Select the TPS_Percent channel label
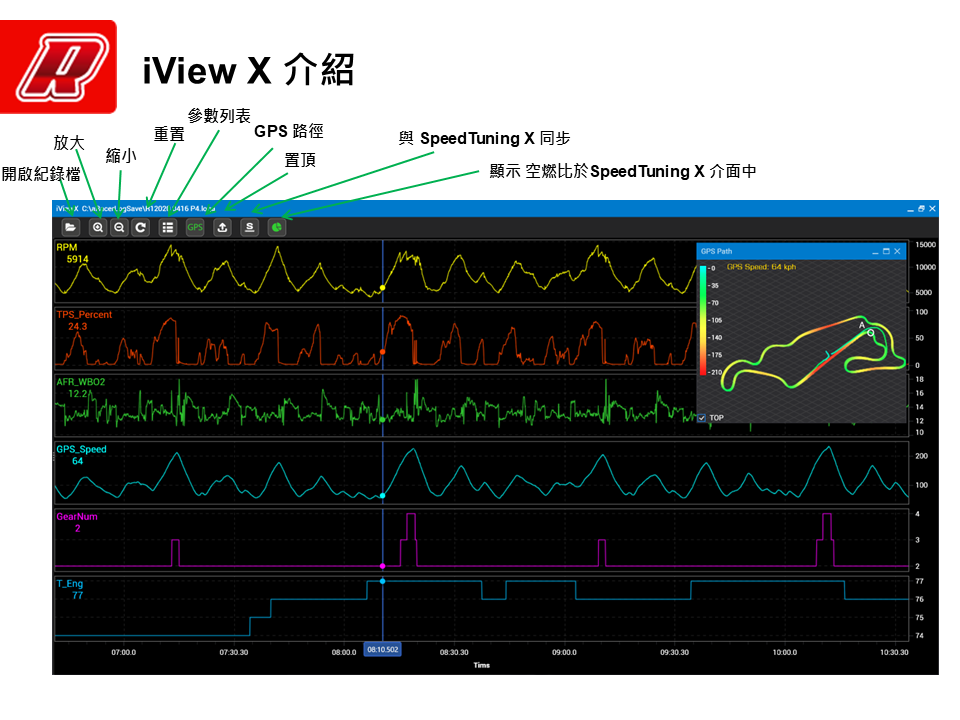The width and height of the screenshot is (960, 720). [84, 315]
